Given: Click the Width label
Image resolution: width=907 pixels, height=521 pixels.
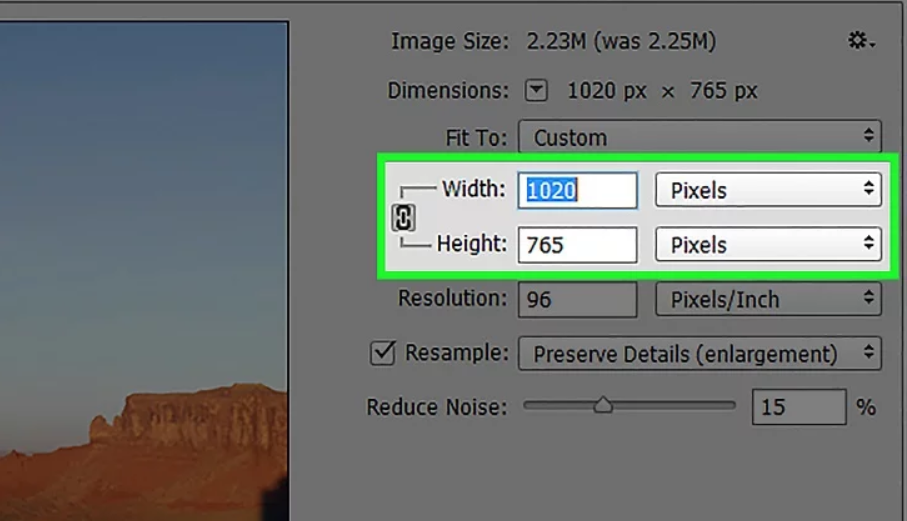Looking at the screenshot, I should coord(474,188).
